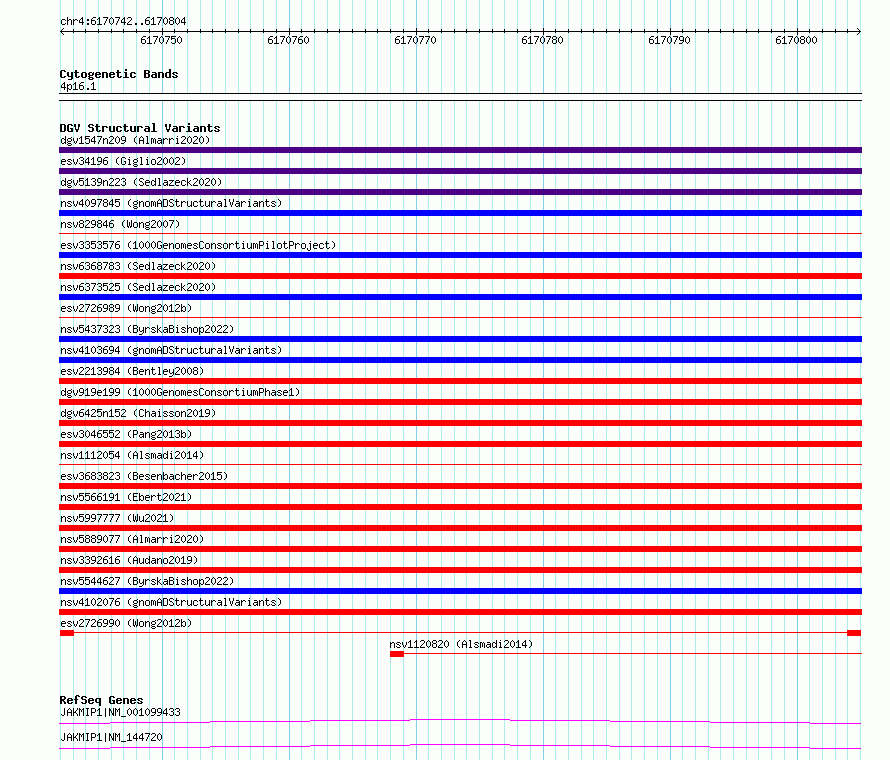
Task: Click the blue bar under nsv5544627
Action: coord(460,591)
